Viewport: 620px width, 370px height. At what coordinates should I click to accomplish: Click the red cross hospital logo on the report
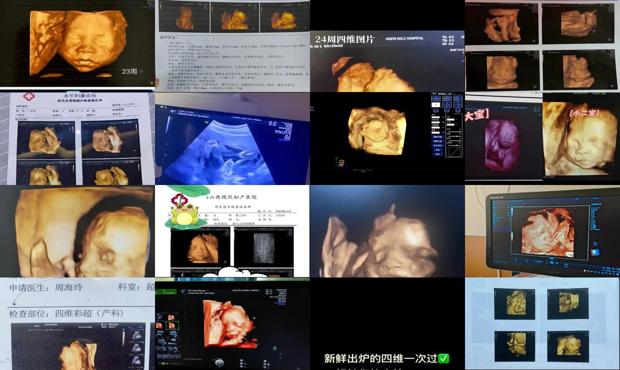coord(29,96)
